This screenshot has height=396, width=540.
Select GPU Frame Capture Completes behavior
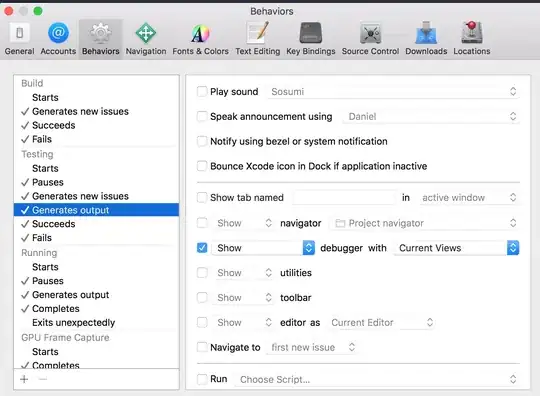tap(96, 364)
